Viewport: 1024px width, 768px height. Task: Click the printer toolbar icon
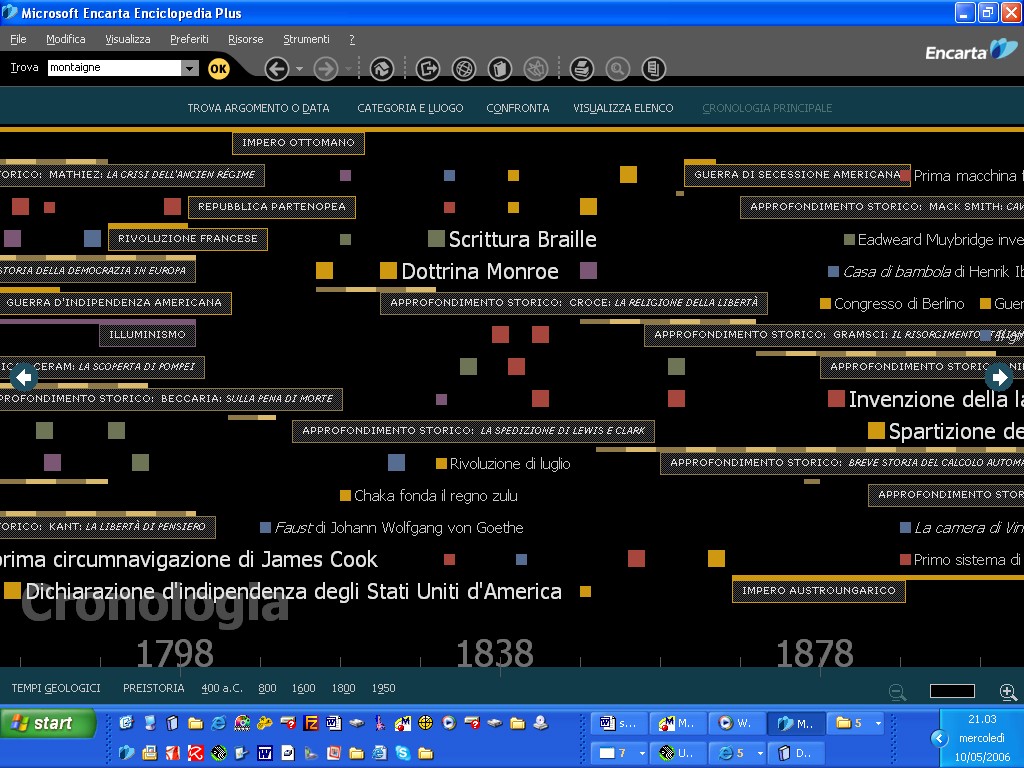(x=582, y=69)
